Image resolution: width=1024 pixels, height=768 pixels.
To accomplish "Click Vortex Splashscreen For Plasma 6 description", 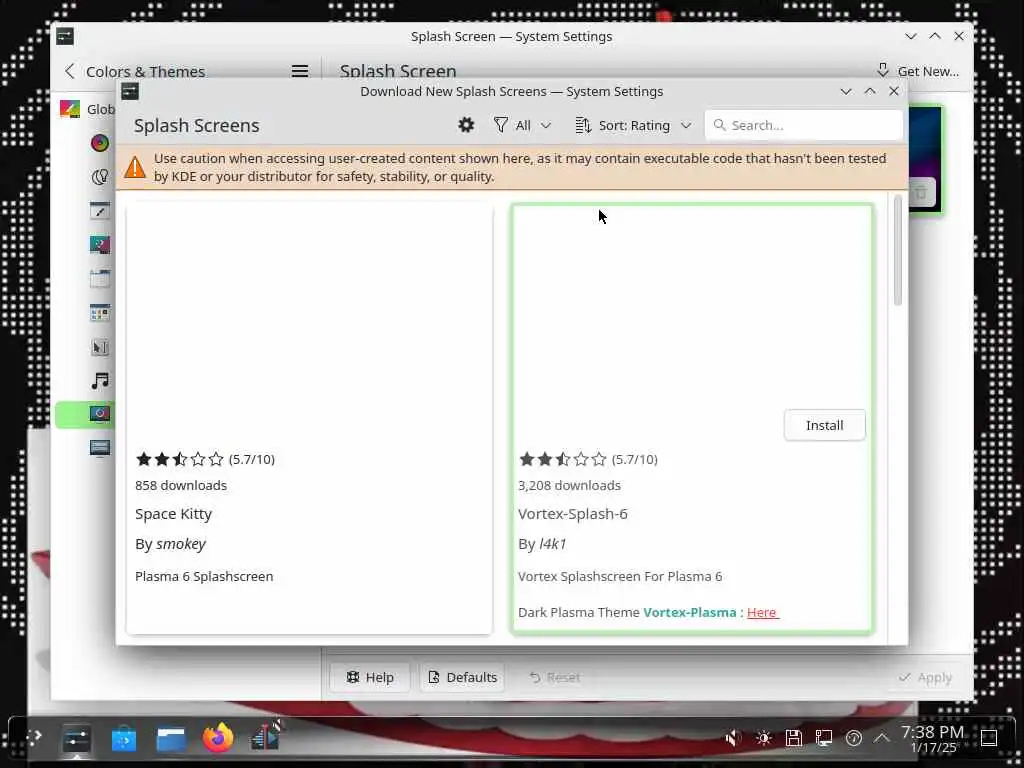I will 620,577.
